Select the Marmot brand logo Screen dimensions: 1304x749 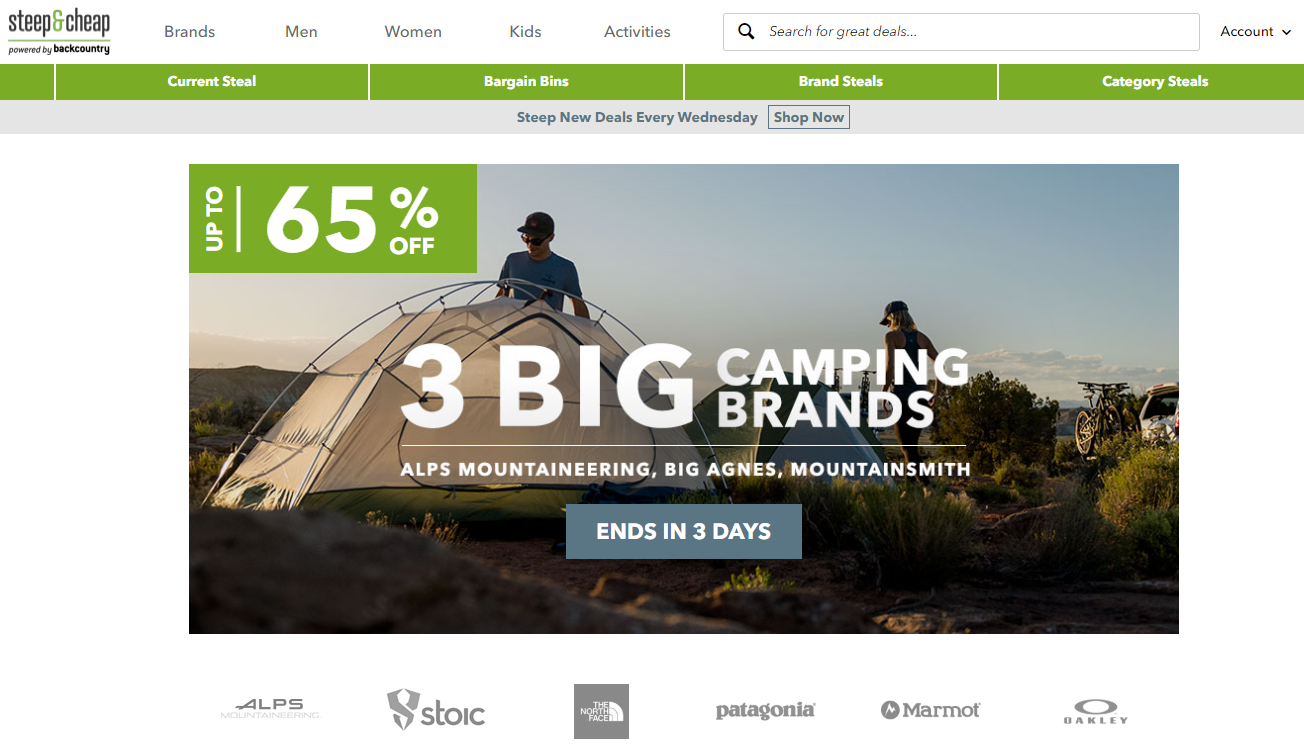(931, 710)
